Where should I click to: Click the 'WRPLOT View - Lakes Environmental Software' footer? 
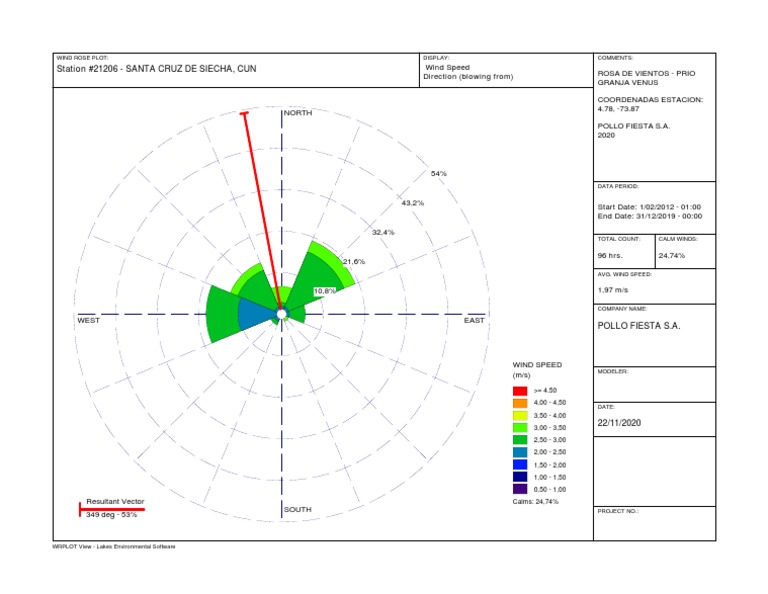[114, 546]
